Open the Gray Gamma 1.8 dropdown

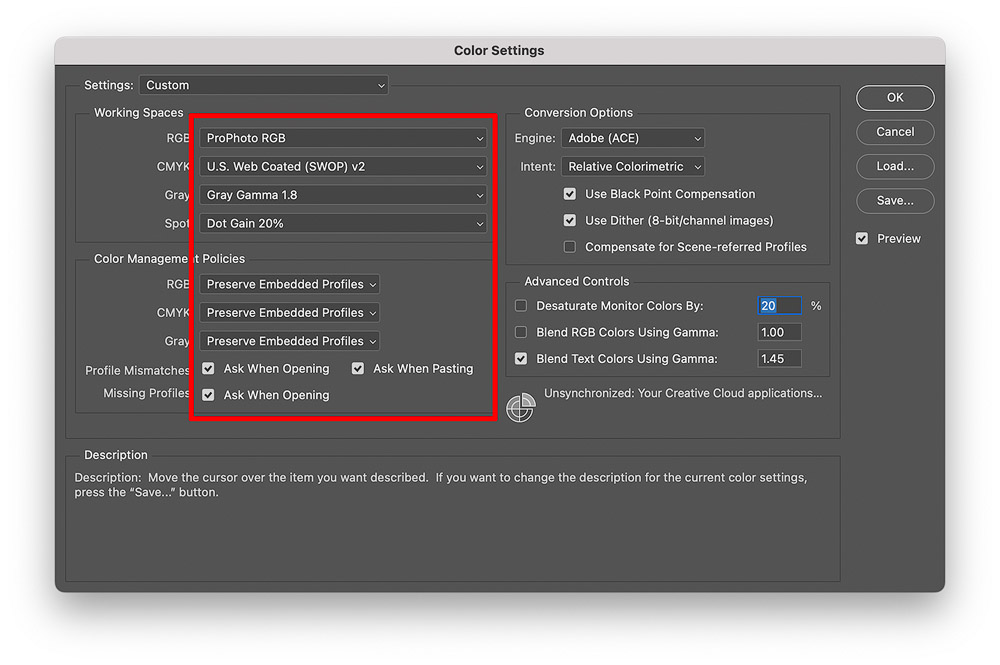point(343,195)
